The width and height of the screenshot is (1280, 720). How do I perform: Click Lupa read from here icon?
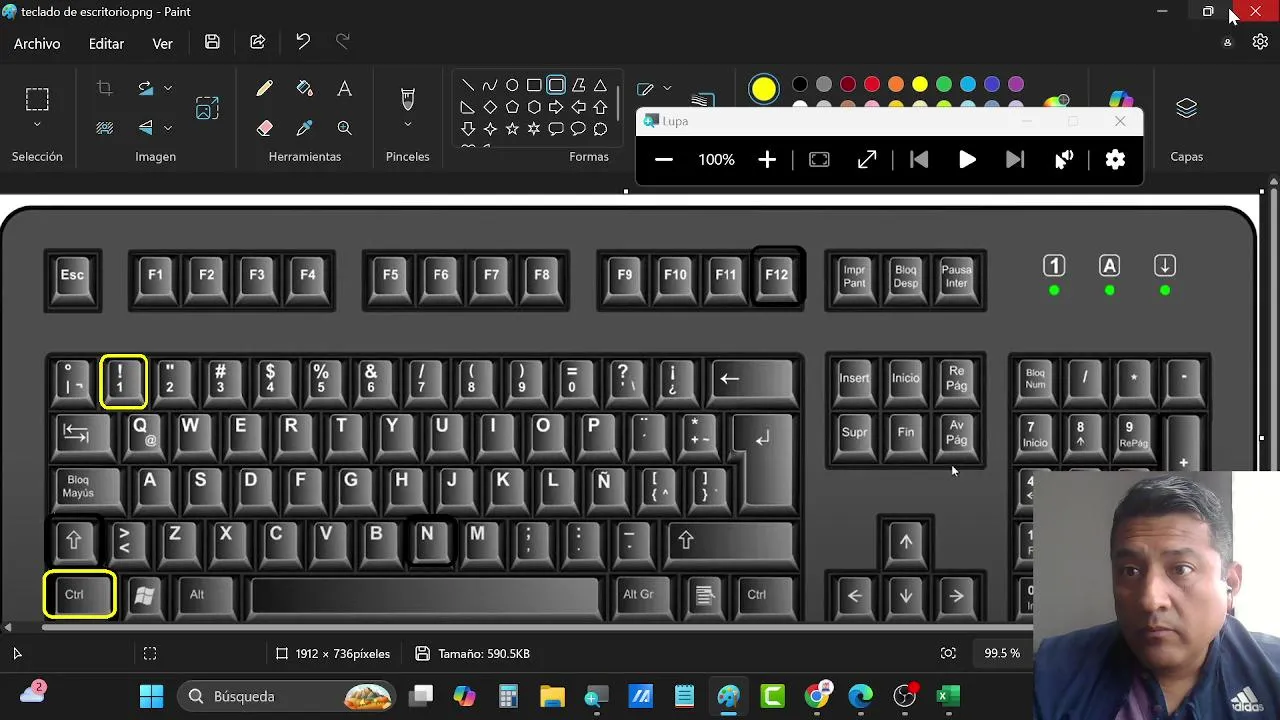pos(1064,160)
